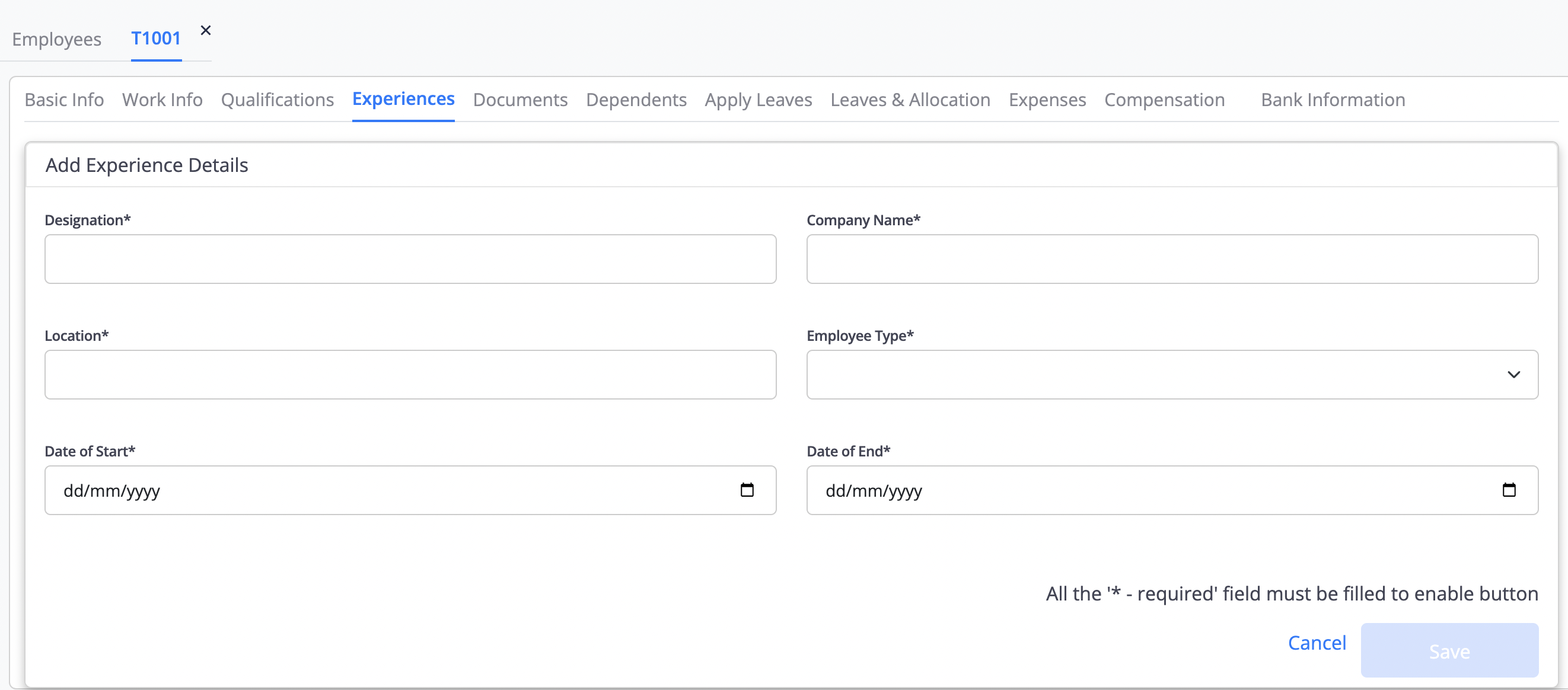Open the Compensation tab

pos(1164,99)
